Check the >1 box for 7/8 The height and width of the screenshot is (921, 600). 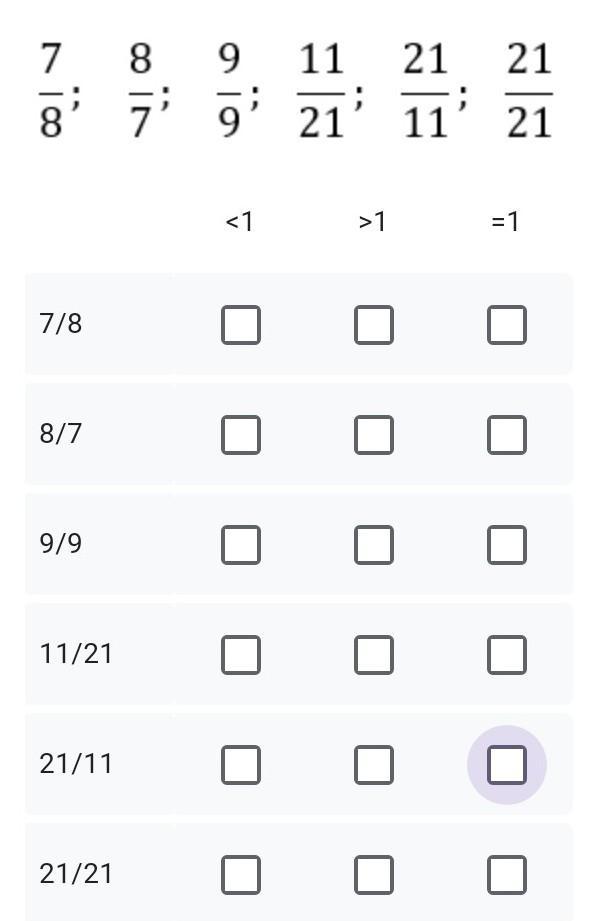(373, 325)
